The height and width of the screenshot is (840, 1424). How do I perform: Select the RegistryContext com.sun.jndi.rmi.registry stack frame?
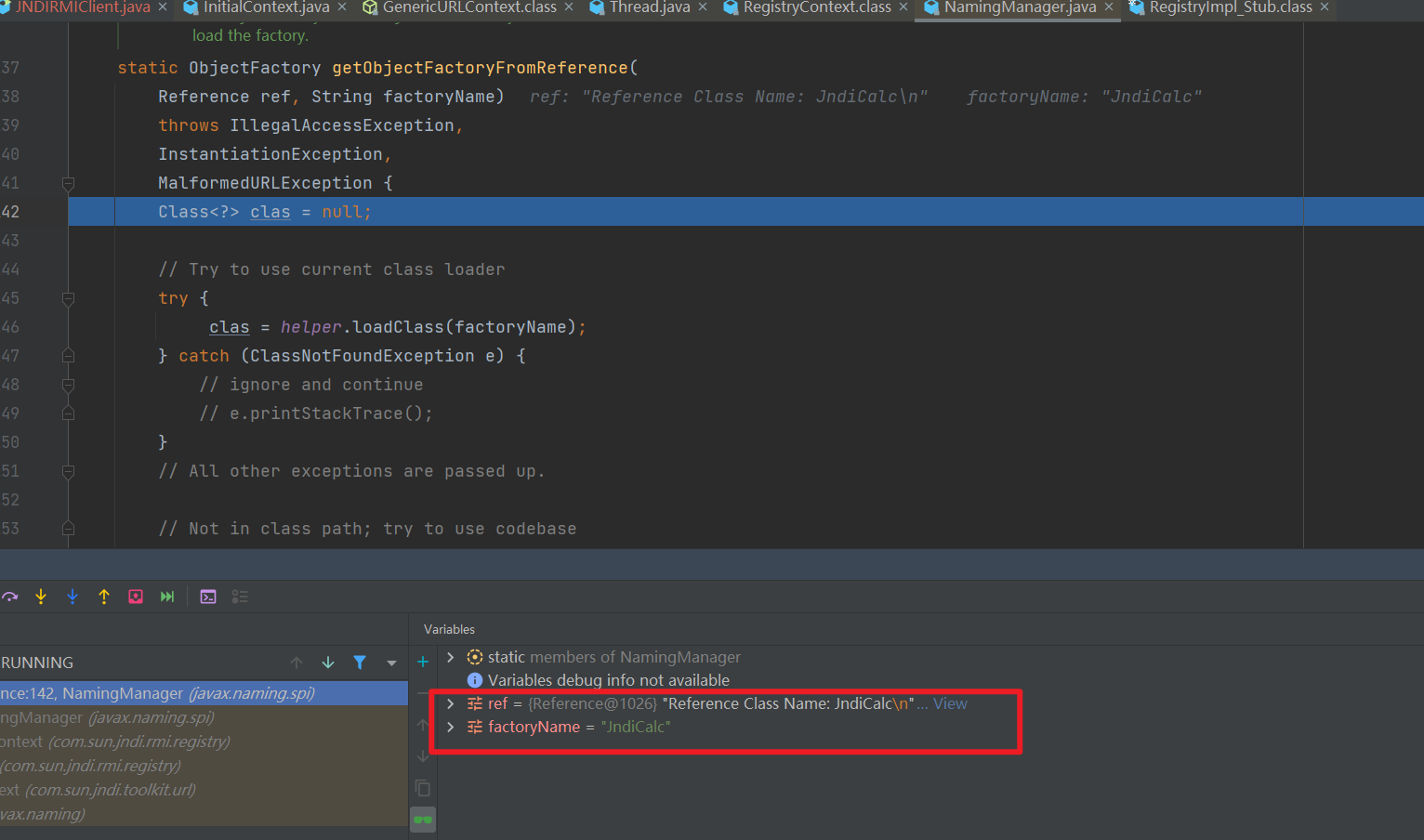pos(112,742)
